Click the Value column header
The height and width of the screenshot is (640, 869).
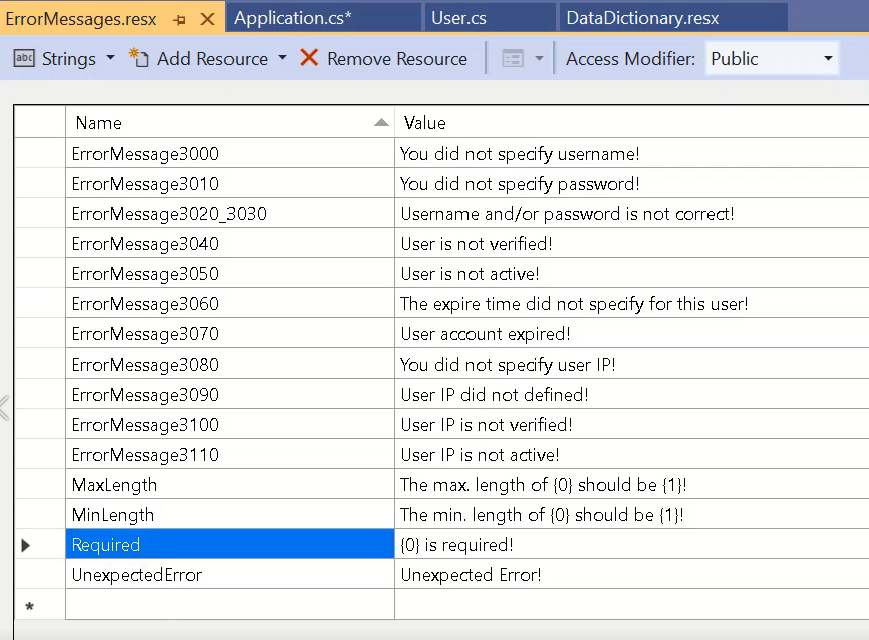(632, 122)
